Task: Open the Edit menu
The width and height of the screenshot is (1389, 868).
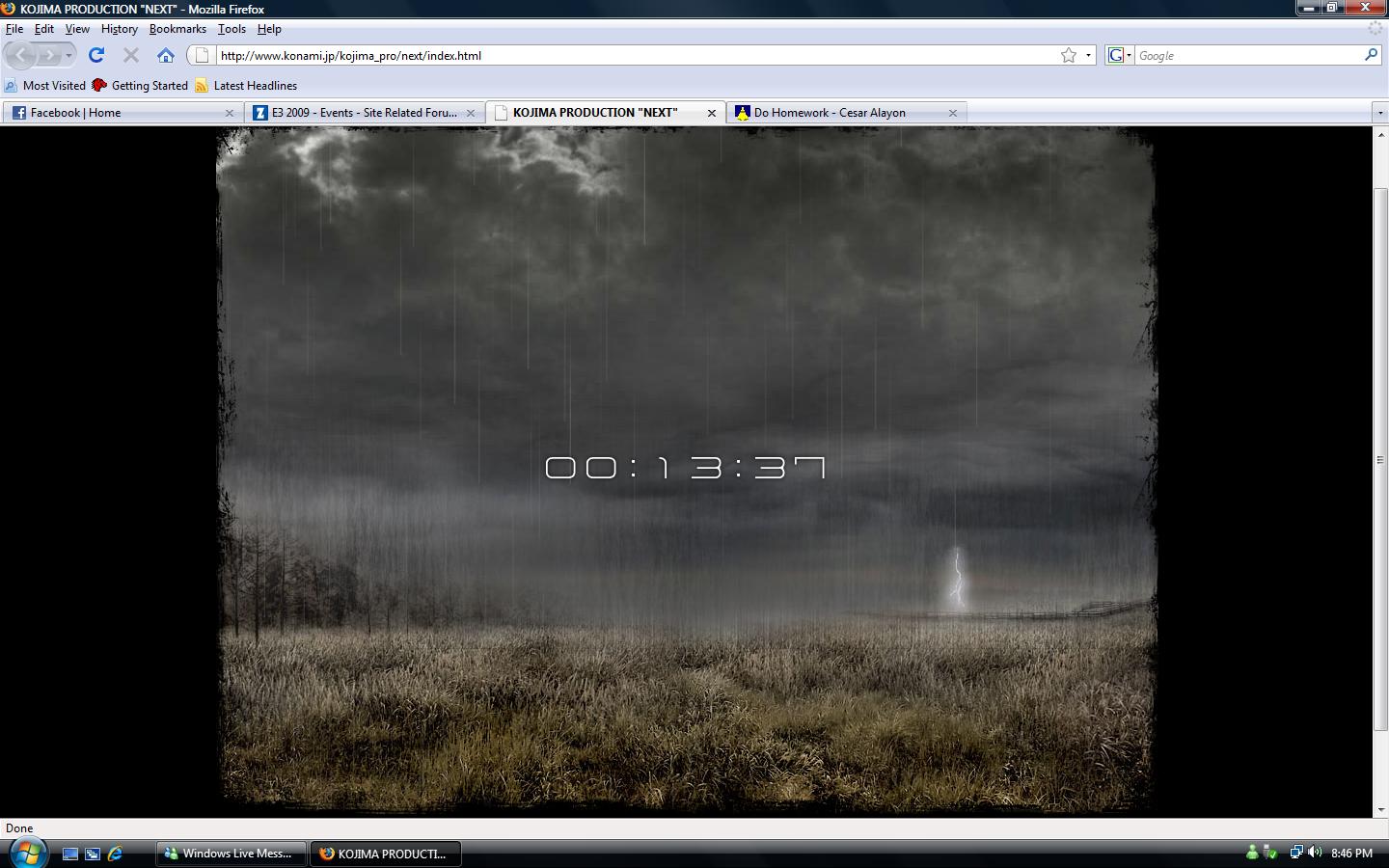Action: 44,29
